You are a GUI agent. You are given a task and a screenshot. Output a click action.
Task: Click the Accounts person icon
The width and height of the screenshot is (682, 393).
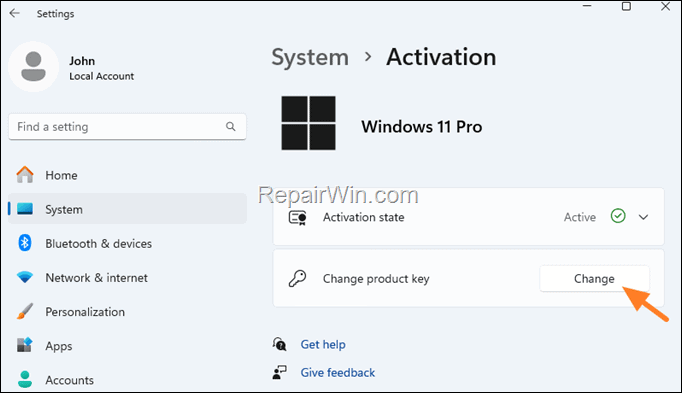25,380
